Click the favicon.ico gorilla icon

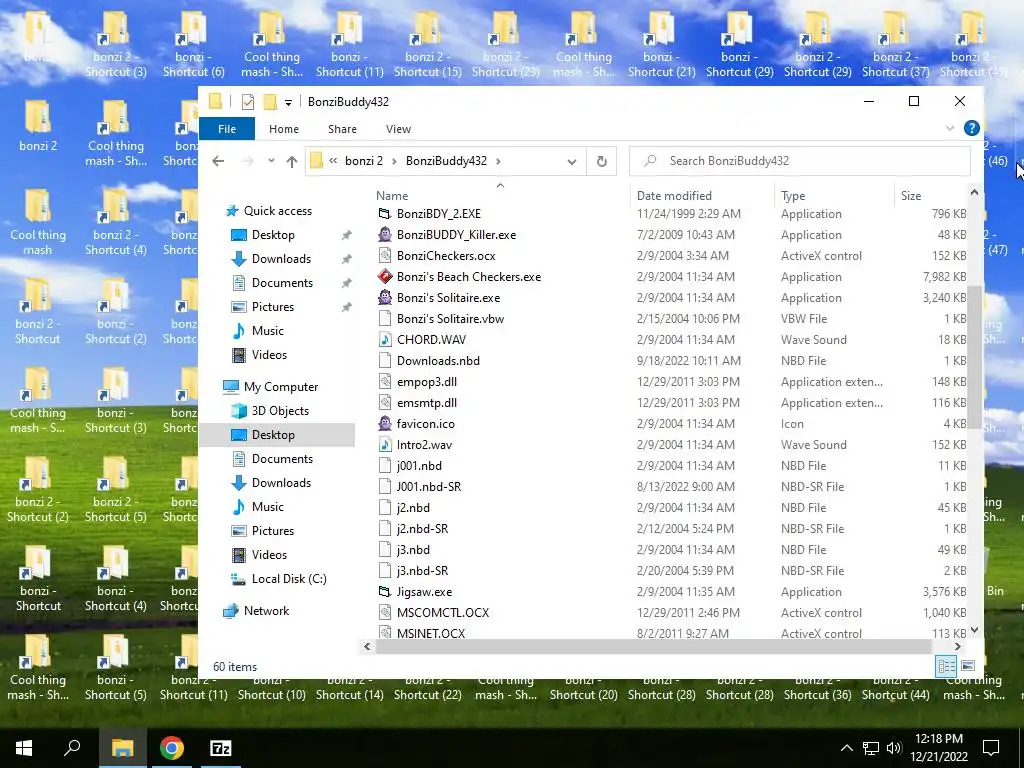pos(385,423)
